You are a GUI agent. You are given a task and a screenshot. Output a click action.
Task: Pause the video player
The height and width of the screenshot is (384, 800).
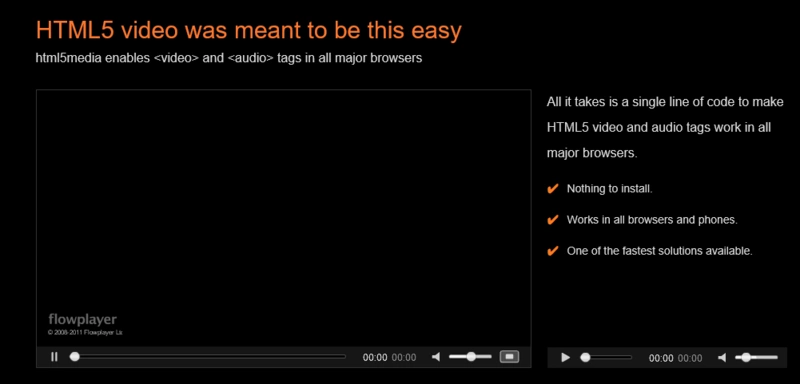tap(55, 357)
